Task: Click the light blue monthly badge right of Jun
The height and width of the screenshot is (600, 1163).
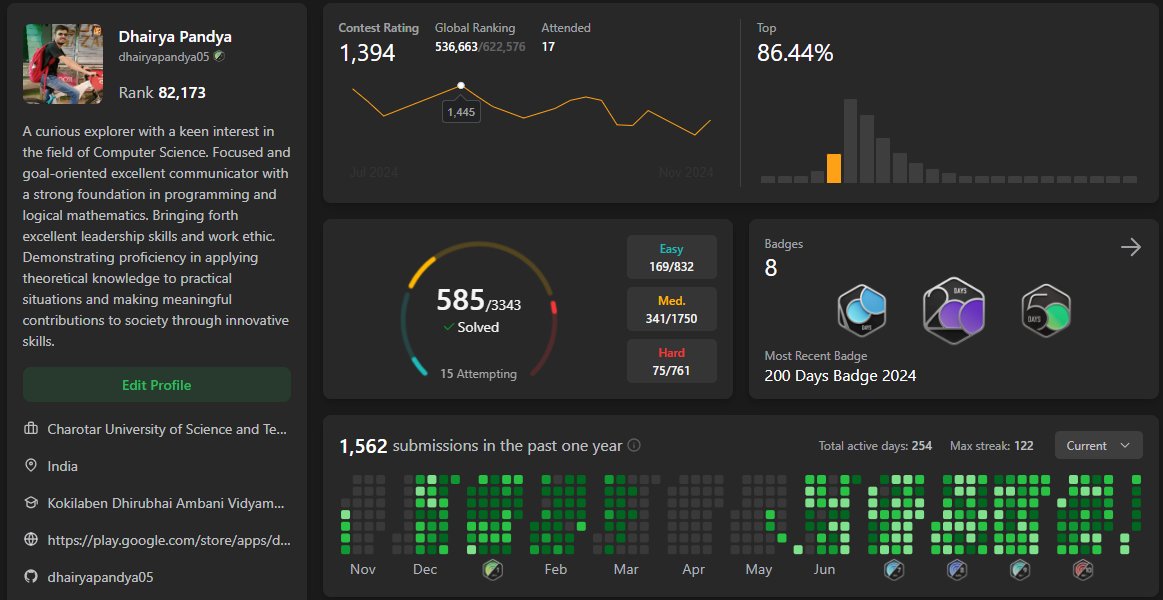Action: point(894,570)
